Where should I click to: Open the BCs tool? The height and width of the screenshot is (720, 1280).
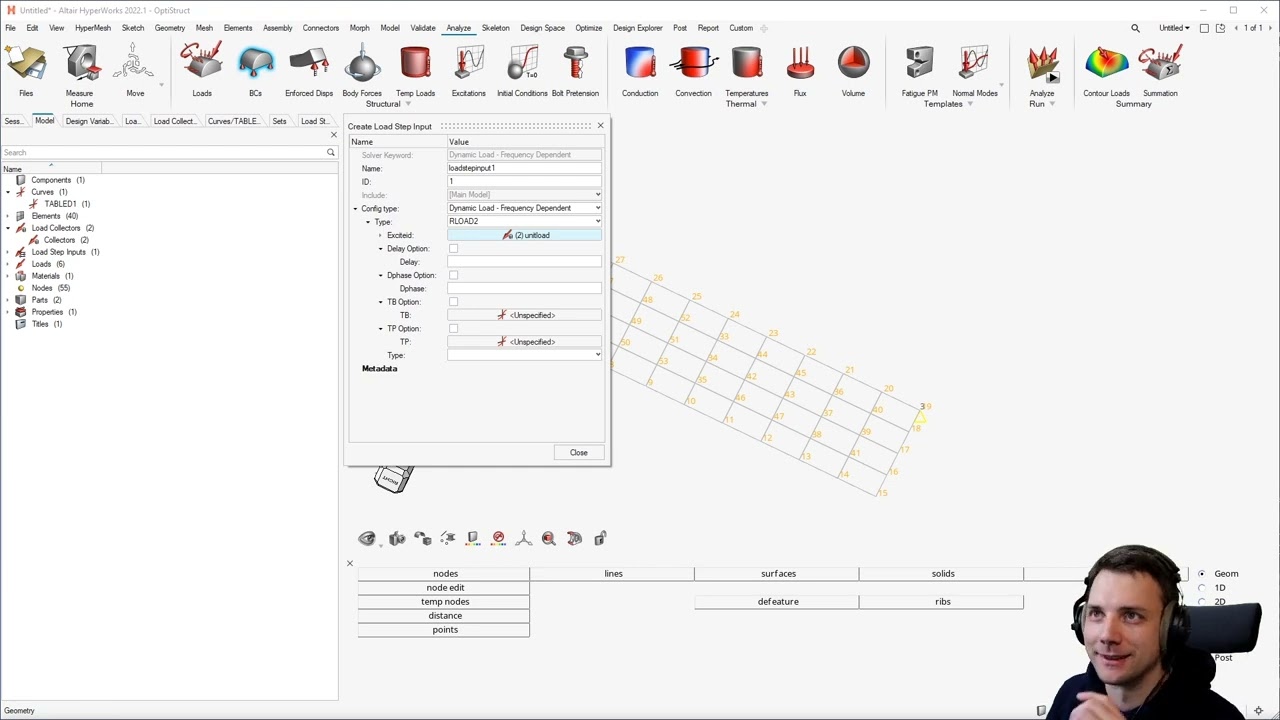255,72
